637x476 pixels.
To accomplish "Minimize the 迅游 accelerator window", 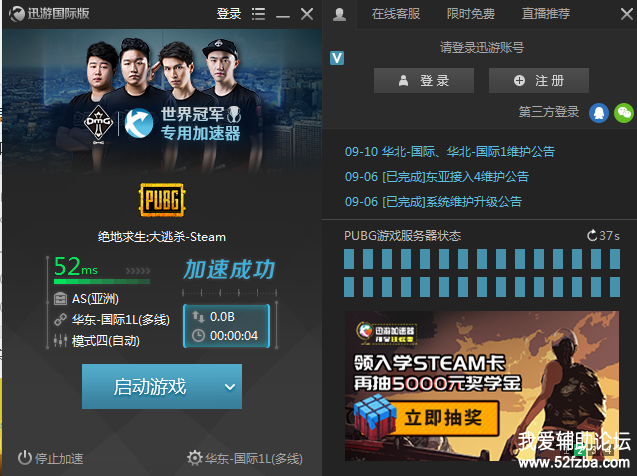I will (283, 16).
